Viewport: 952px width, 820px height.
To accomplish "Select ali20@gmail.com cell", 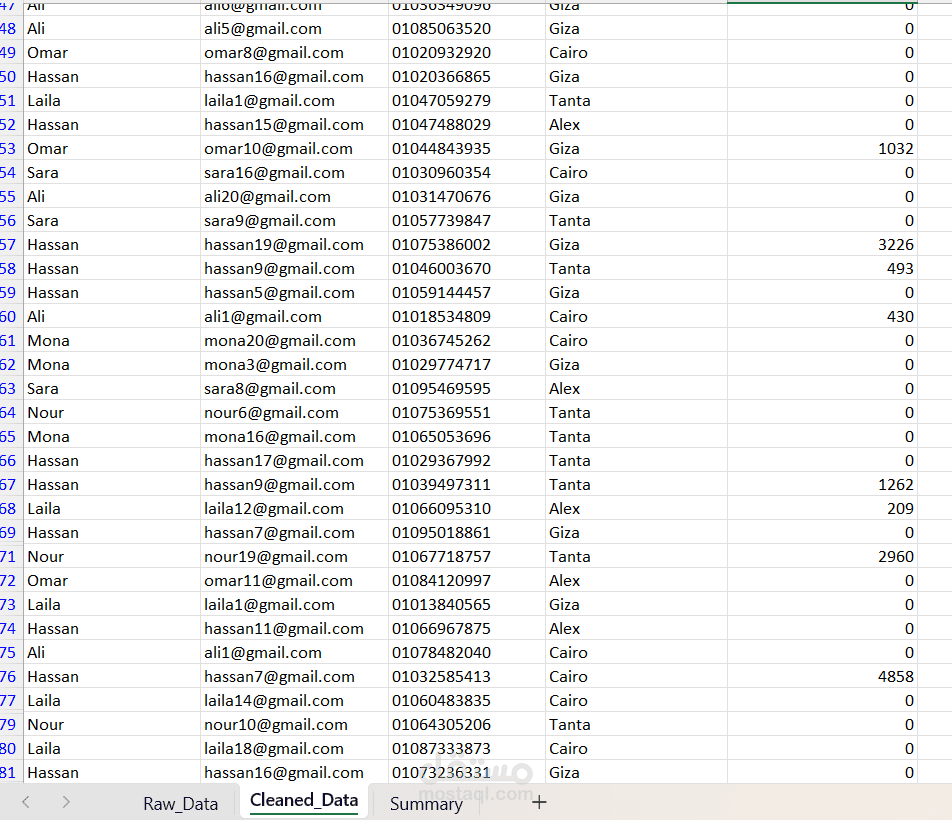I will point(294,197).
